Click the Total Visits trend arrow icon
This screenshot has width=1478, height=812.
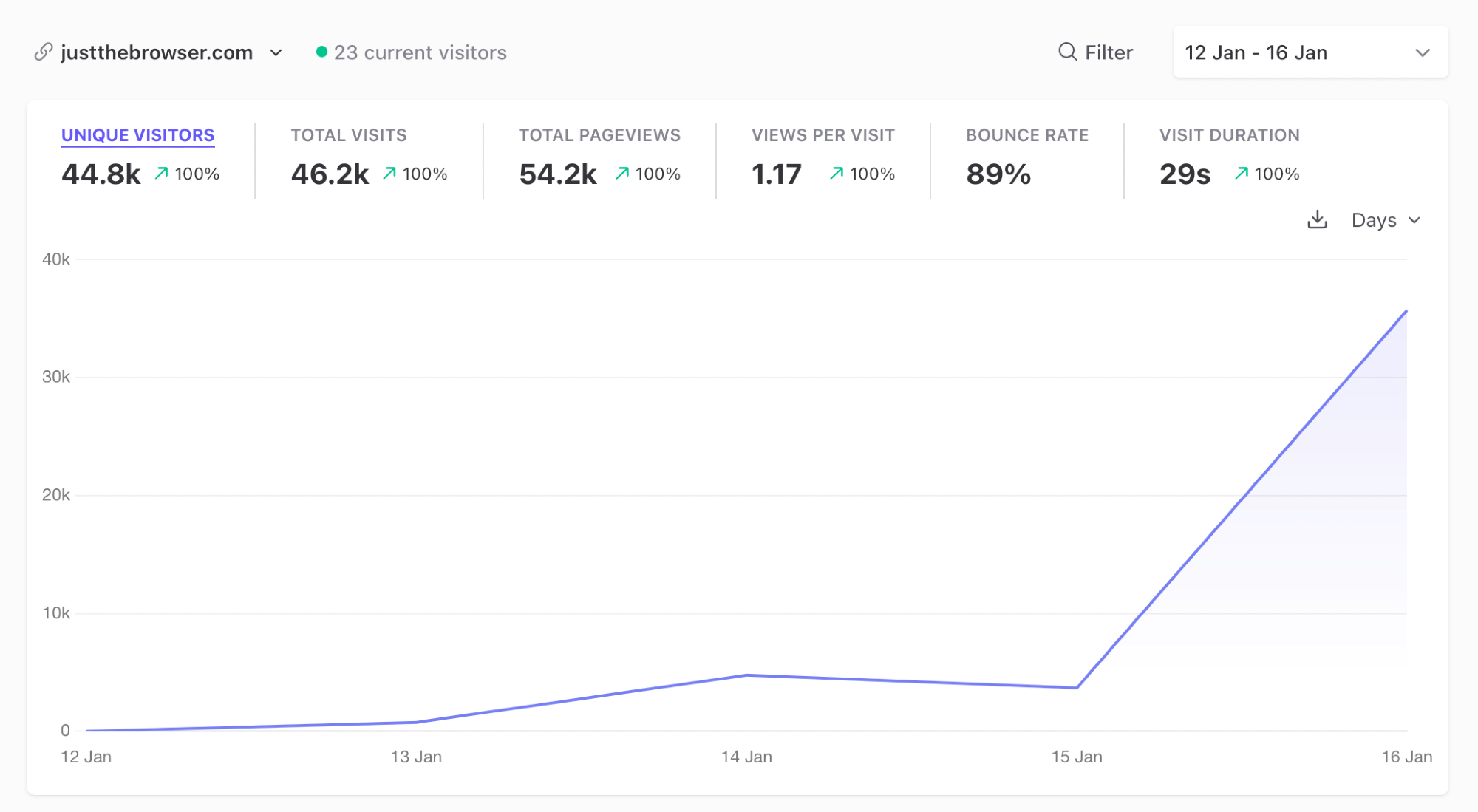pos(389,174)
